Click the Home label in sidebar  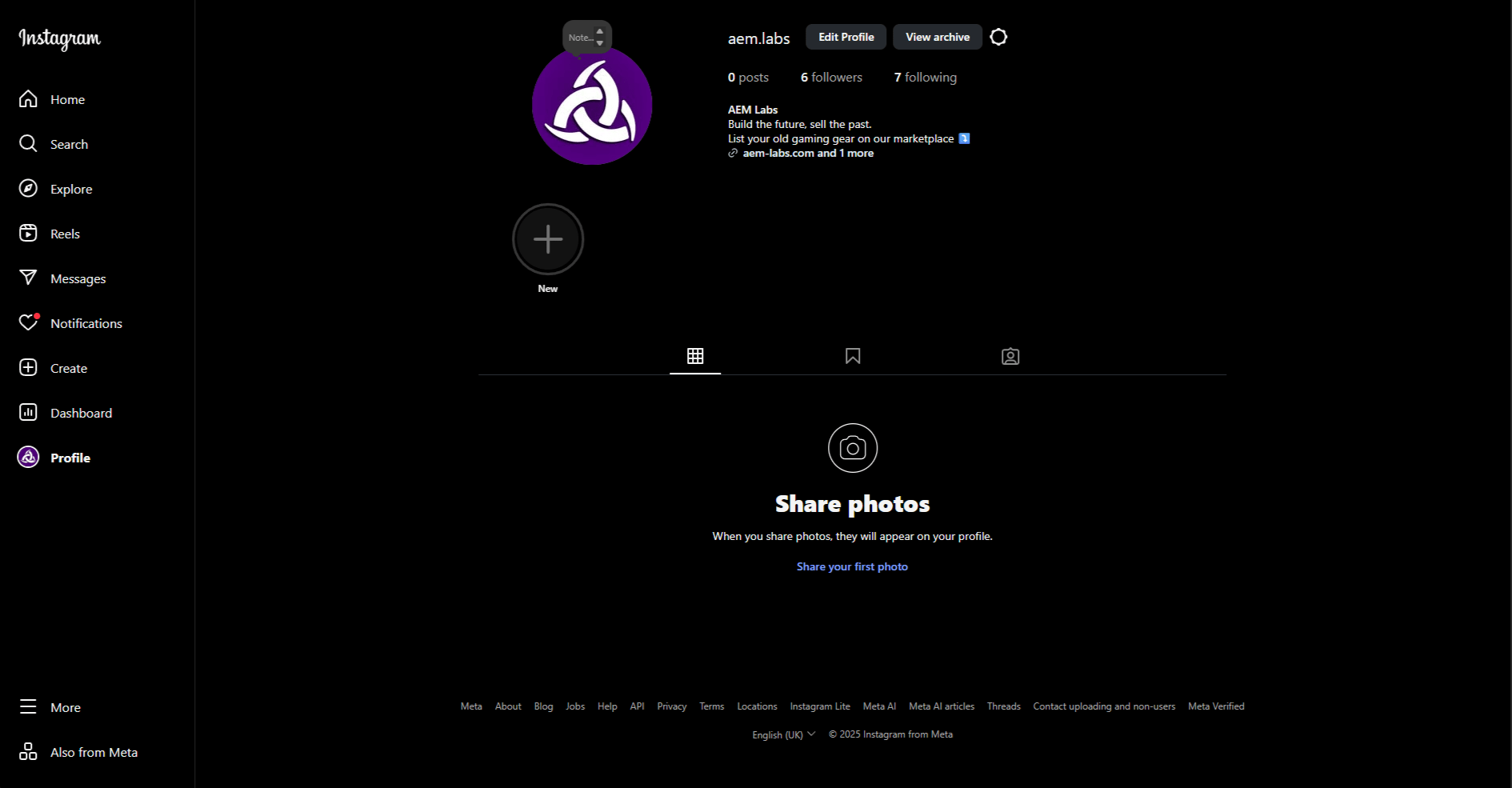pyautogui.click(x=67, y=99)
